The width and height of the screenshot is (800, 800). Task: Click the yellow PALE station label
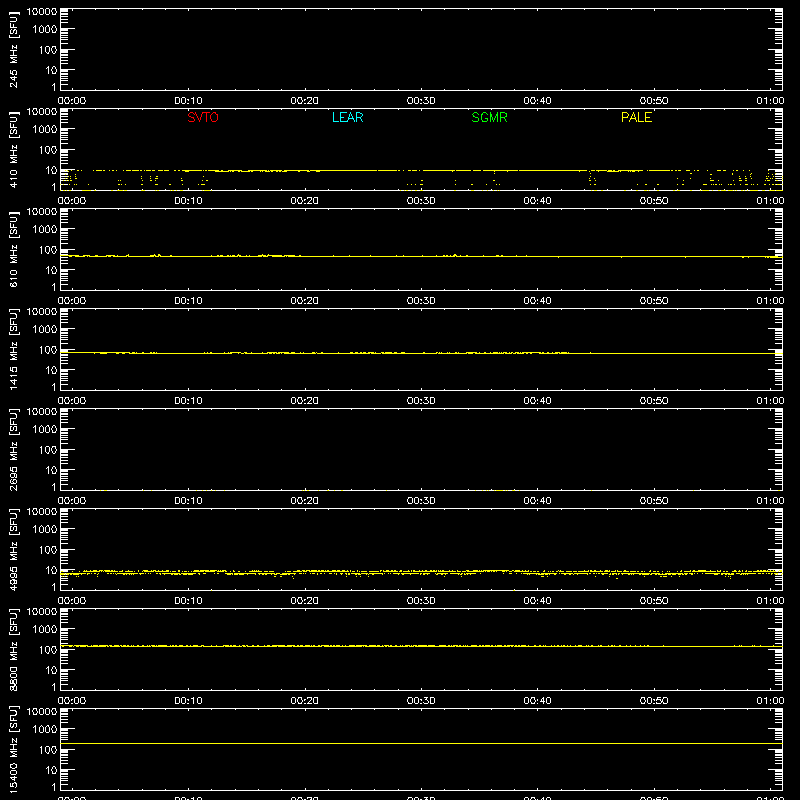[636, 117]
